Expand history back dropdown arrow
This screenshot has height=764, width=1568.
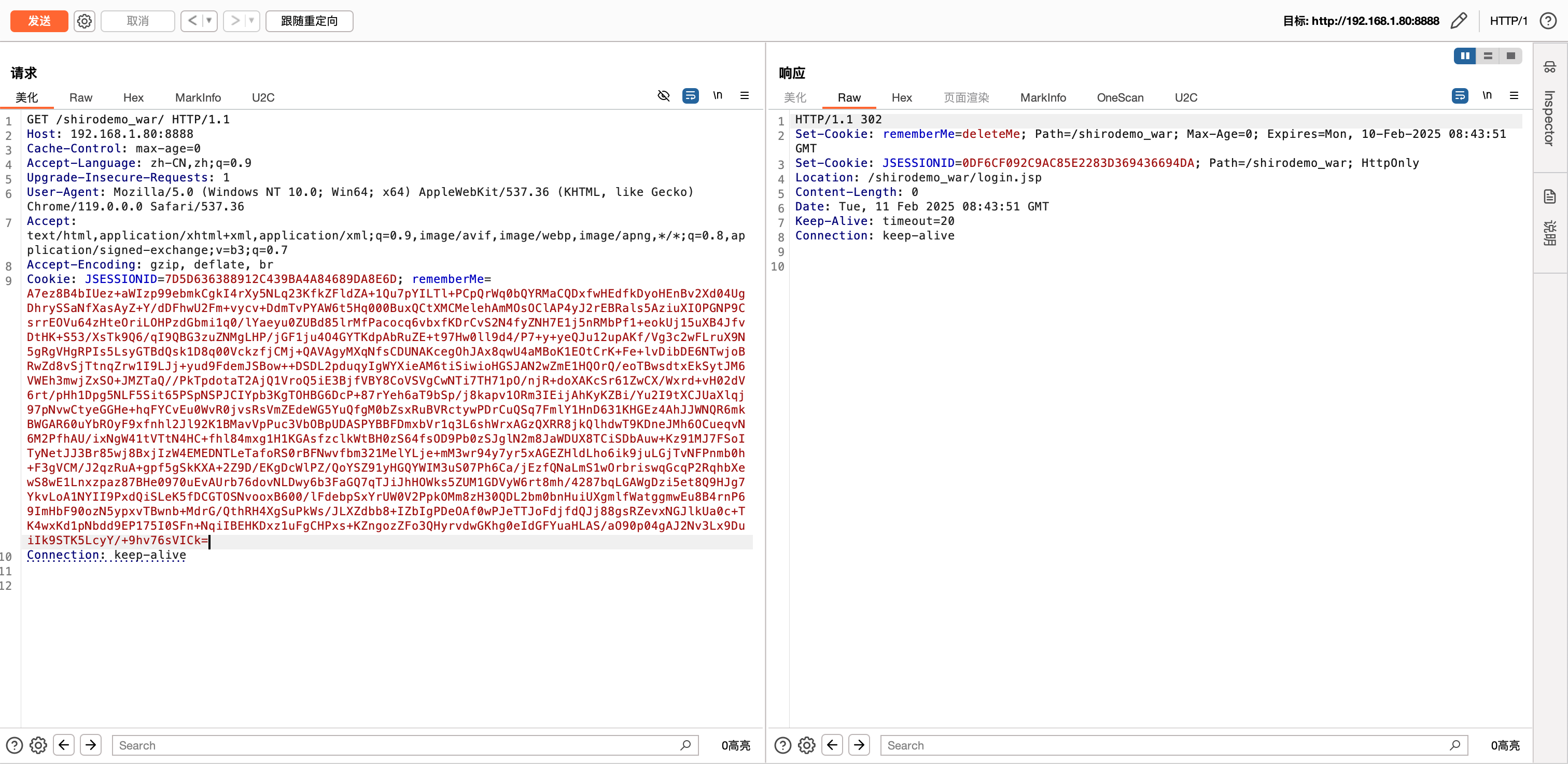click(209, 21)
